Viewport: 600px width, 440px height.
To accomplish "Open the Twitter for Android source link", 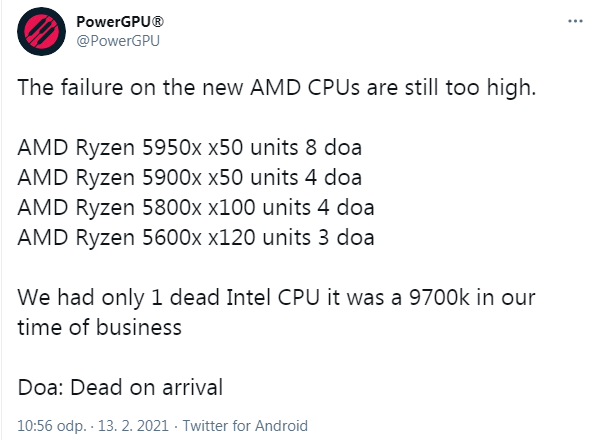I will 245,425.
